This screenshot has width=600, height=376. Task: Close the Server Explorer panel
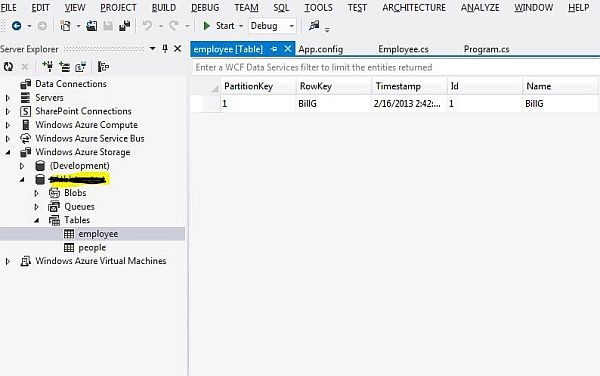[178, 49]
